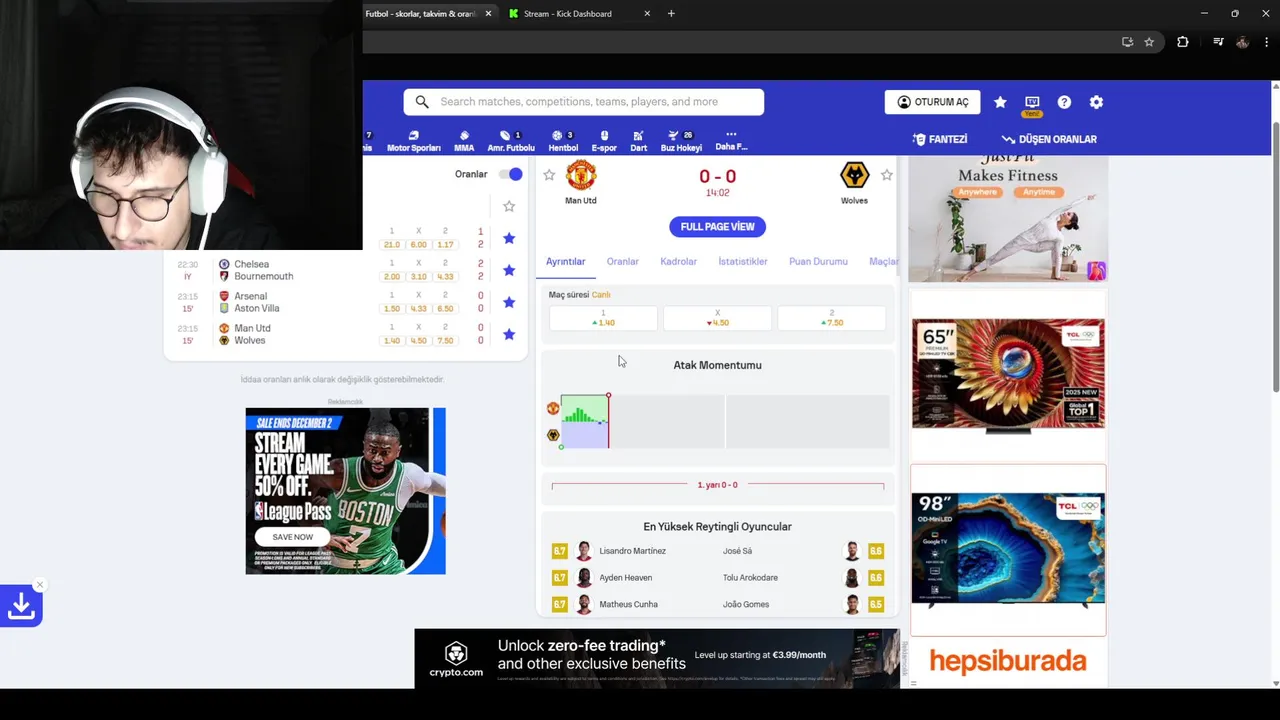This screenshot has height=720, width=1280.
Task: Toggle the Oranlar odds switch
Action: tap(511, 174)
